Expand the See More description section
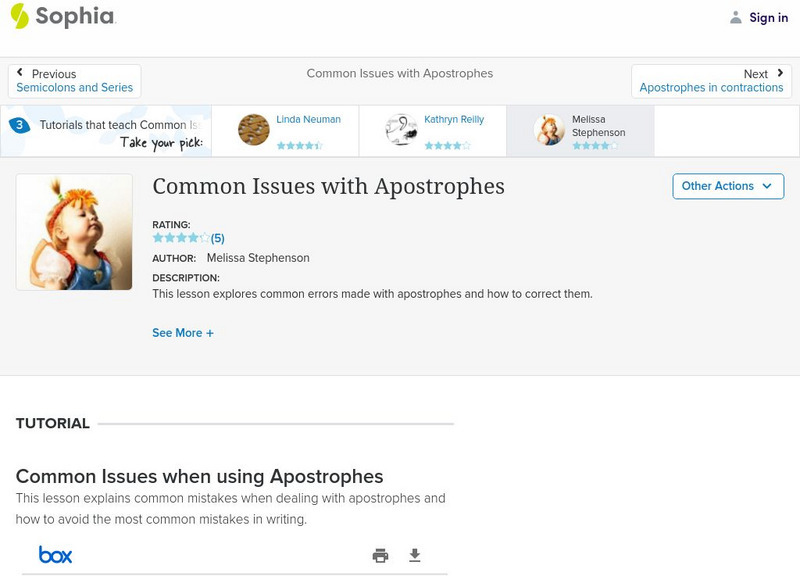This screenshot has width=800, height=576. pyautogui.click(x=183, y=333)
